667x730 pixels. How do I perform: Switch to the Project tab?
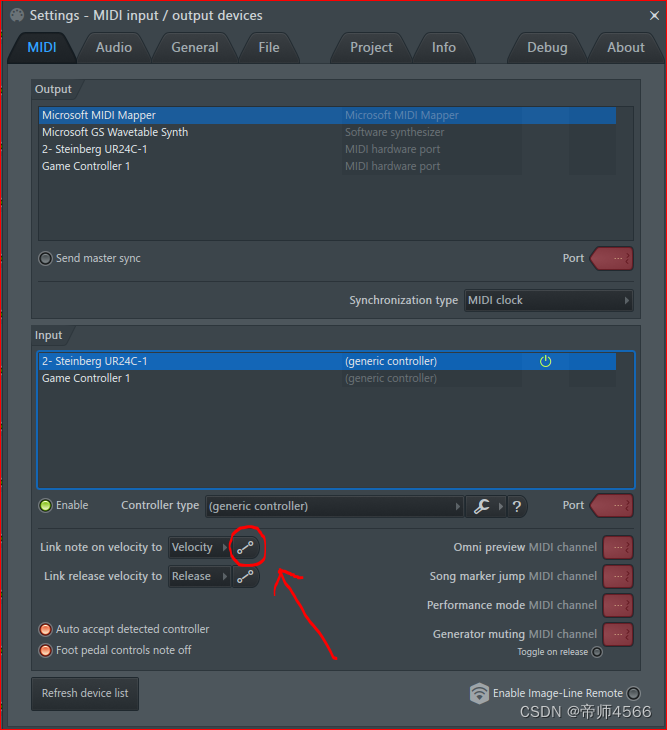[371, 47]
